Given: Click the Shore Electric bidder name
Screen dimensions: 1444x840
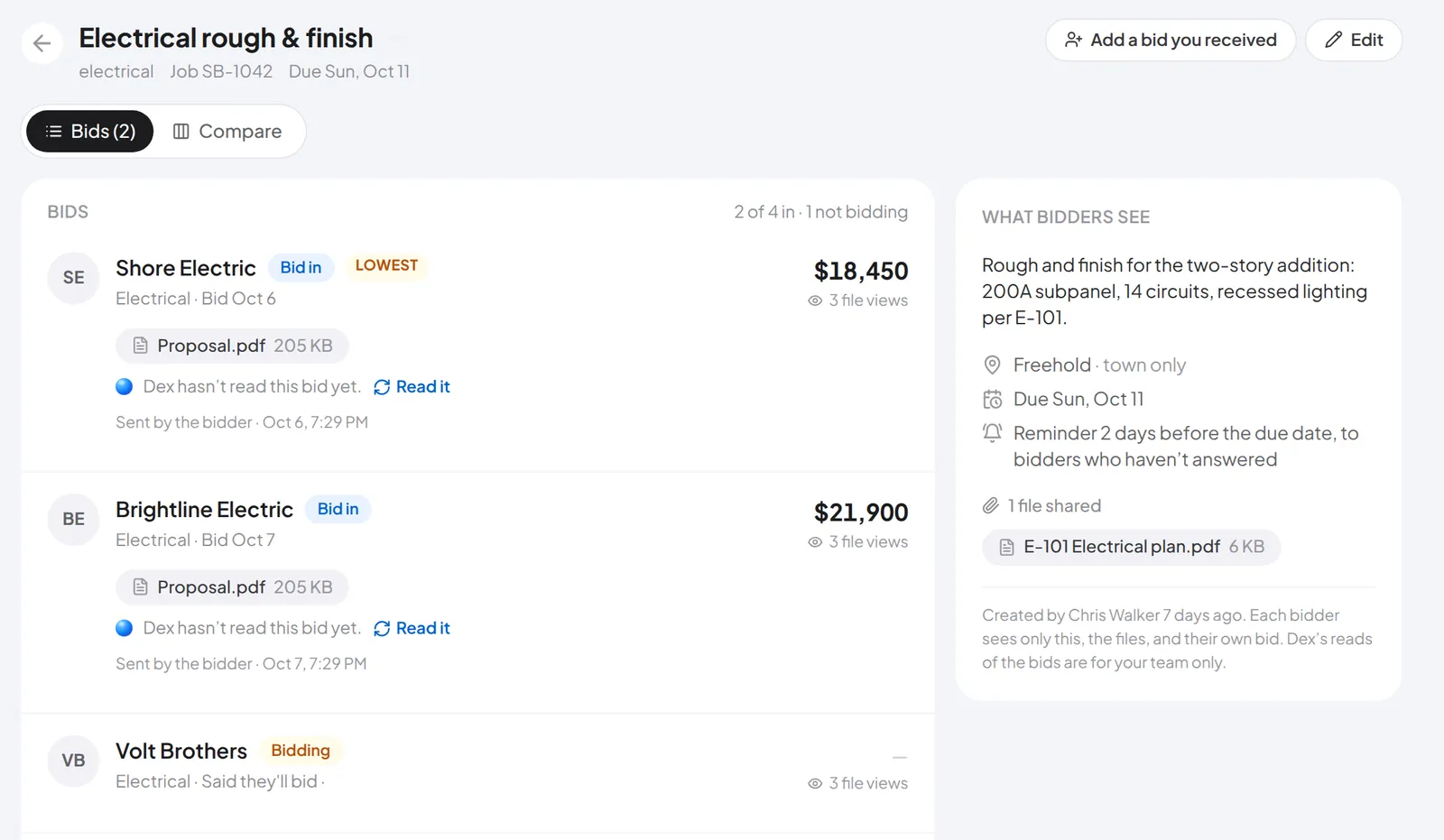Looking at the screenshot, I should pos(186,268).
